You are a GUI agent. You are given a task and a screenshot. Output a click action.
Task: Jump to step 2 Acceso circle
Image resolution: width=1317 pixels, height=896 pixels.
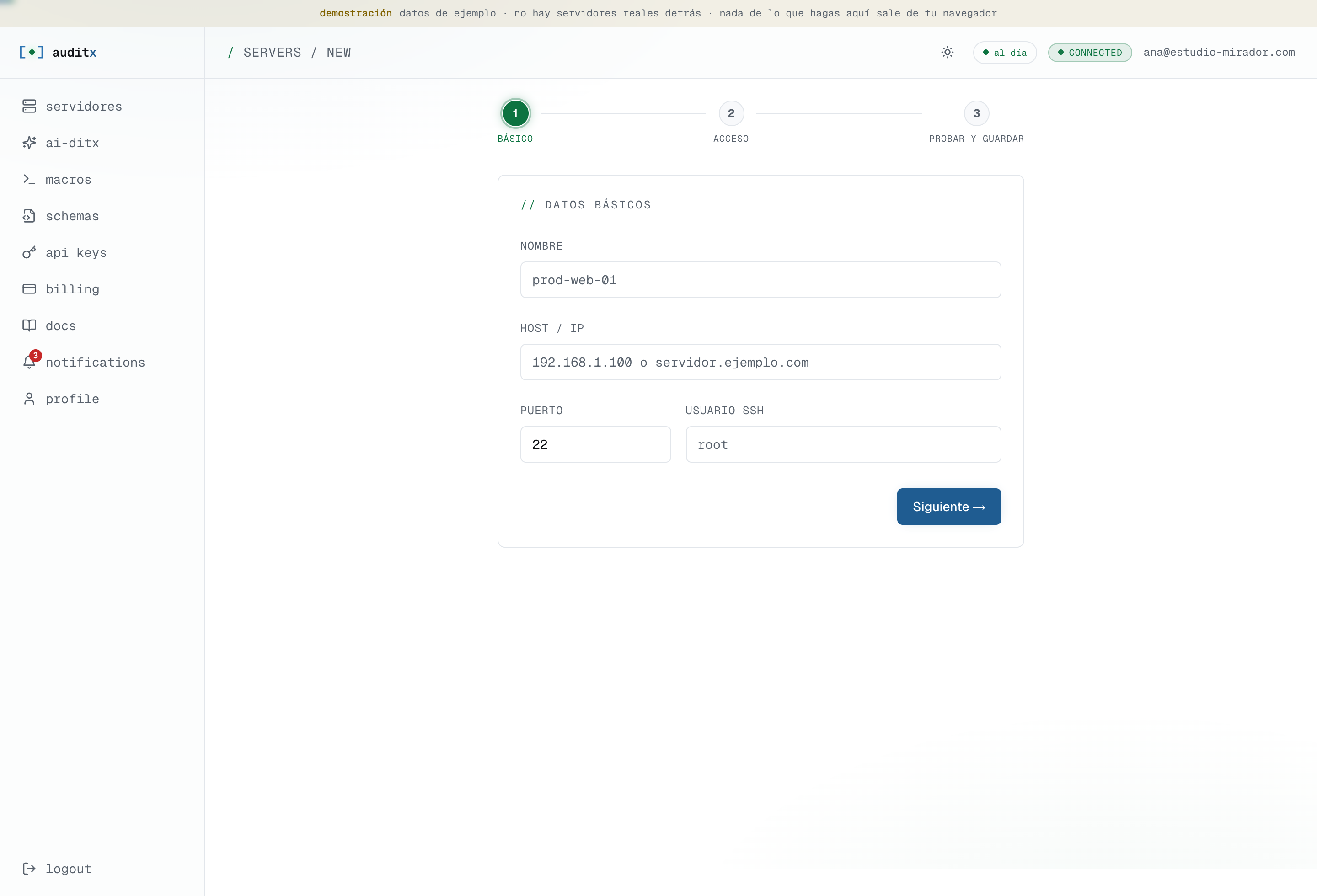click(731, 113)
